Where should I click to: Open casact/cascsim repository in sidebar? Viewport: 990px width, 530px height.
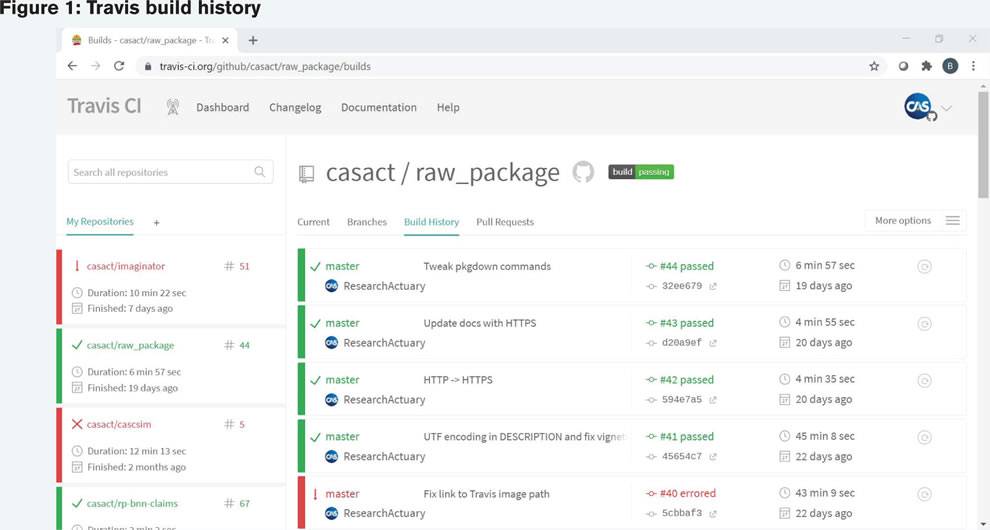(119, 424)
